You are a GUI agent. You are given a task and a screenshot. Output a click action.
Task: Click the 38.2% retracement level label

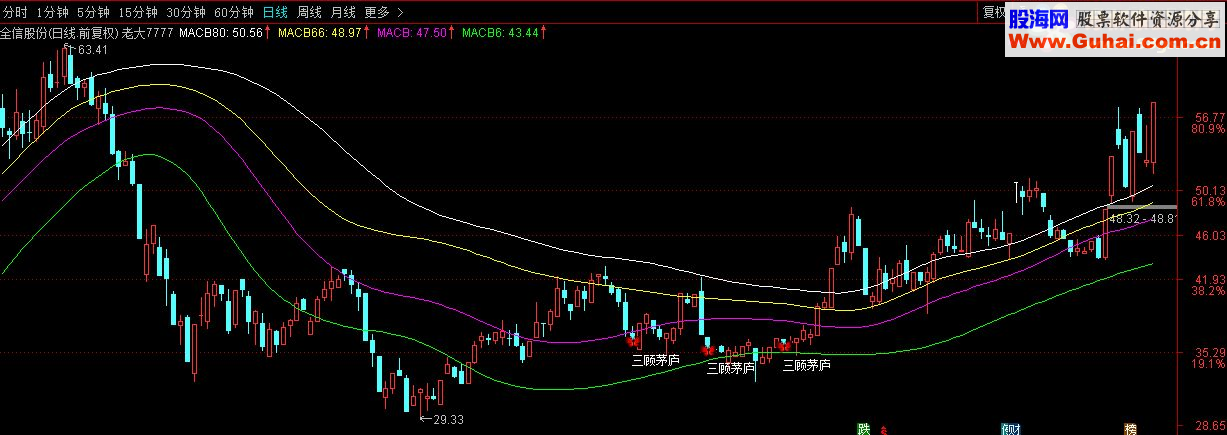[x=1209, y=291]
